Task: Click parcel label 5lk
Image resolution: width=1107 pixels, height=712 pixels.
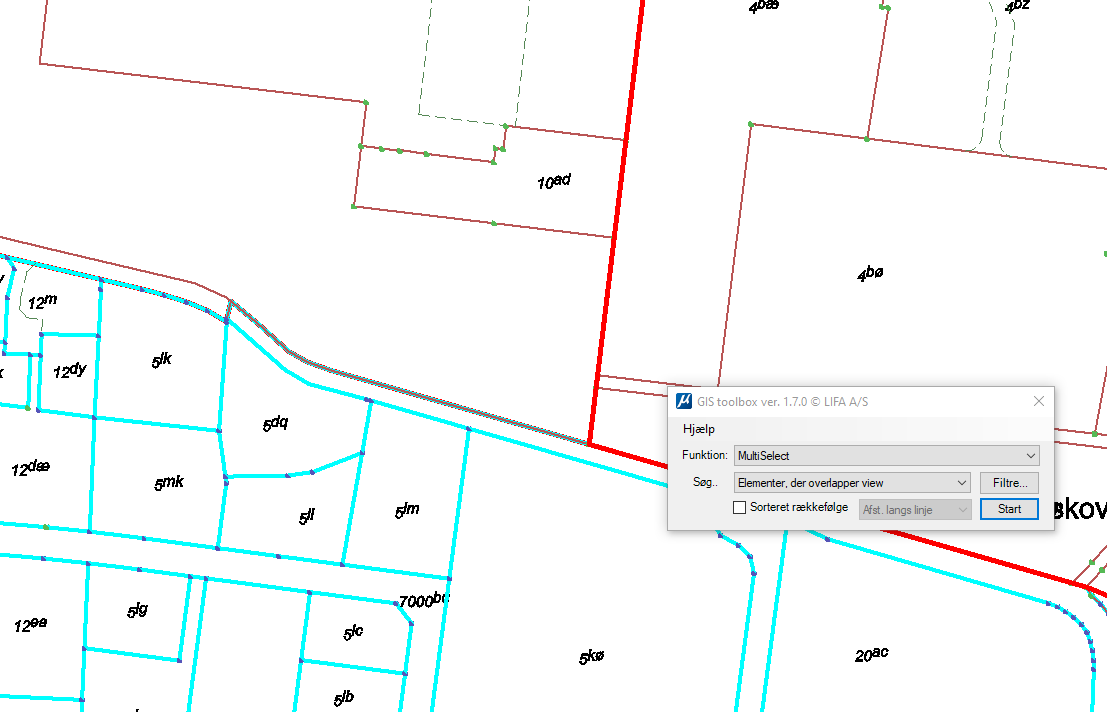Action: click(162, 360)
